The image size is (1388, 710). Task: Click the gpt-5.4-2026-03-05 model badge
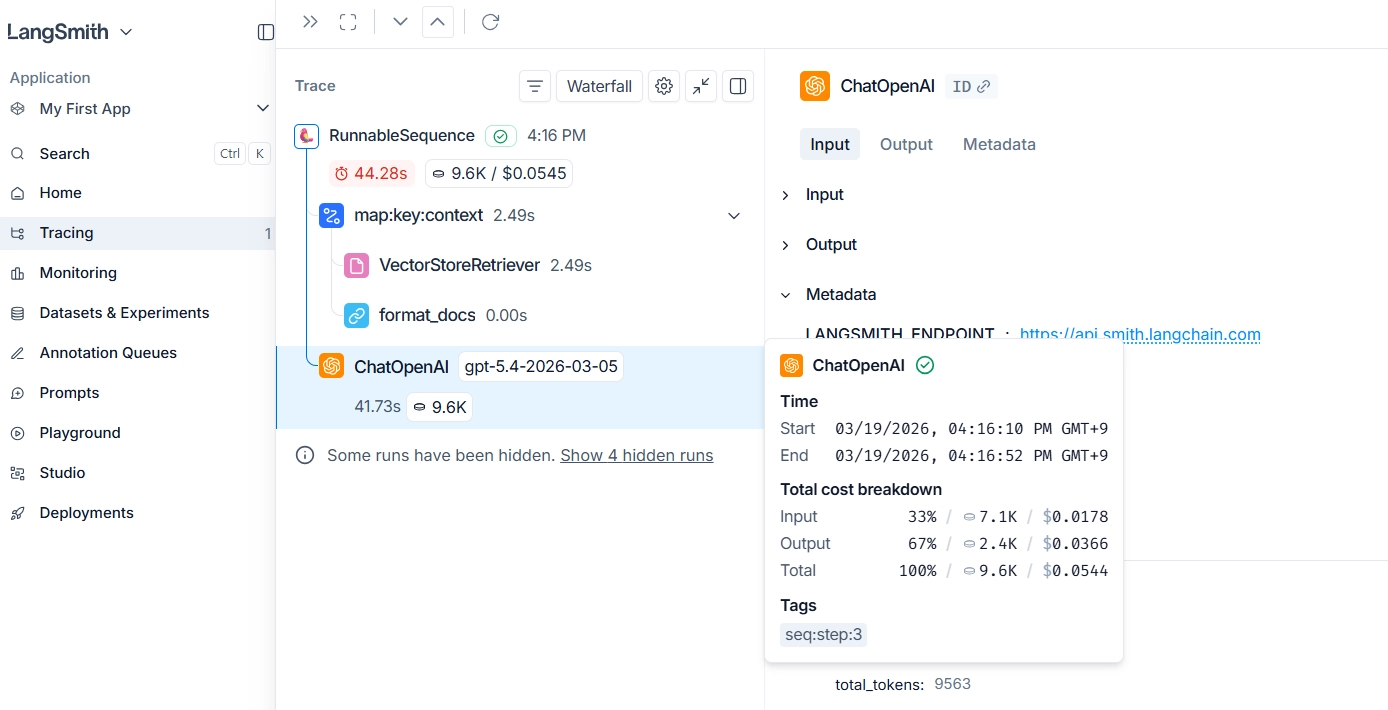(x=541, y=367)
